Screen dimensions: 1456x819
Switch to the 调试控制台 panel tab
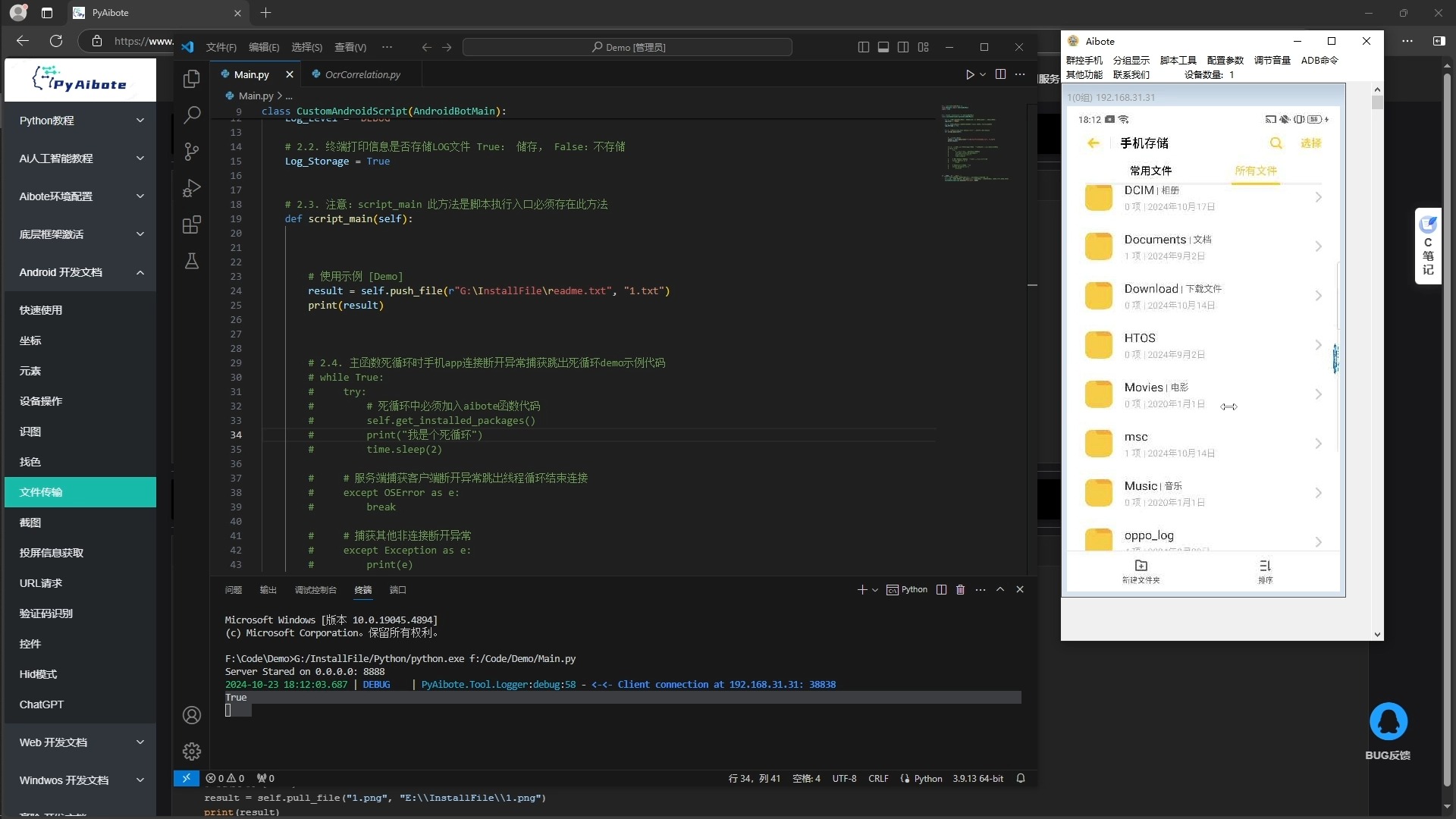(315, 589)
